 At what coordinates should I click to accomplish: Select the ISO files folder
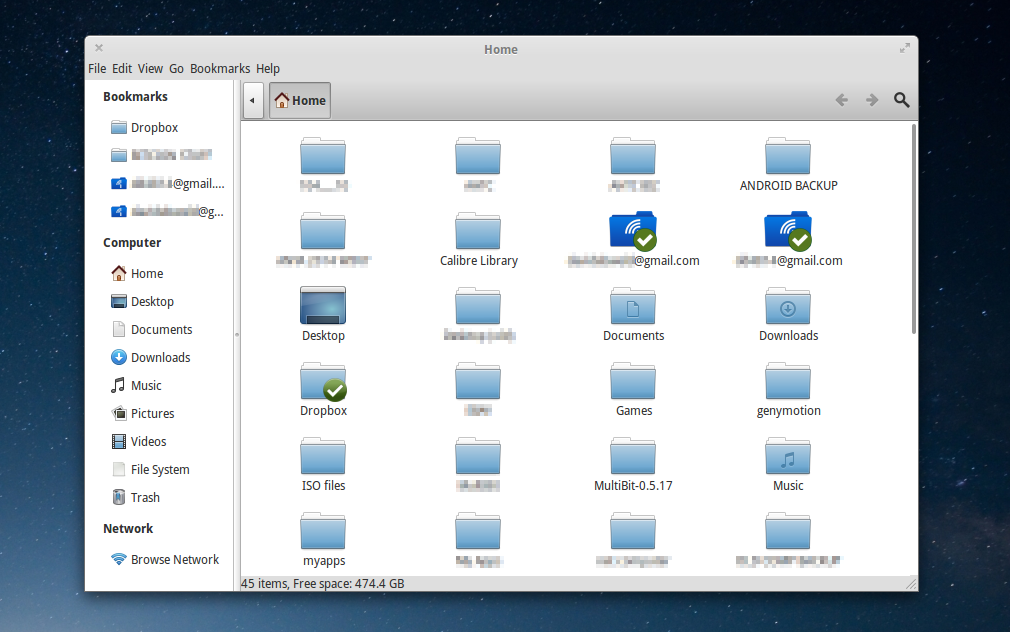pyautogui.click(x=323, y=465)
